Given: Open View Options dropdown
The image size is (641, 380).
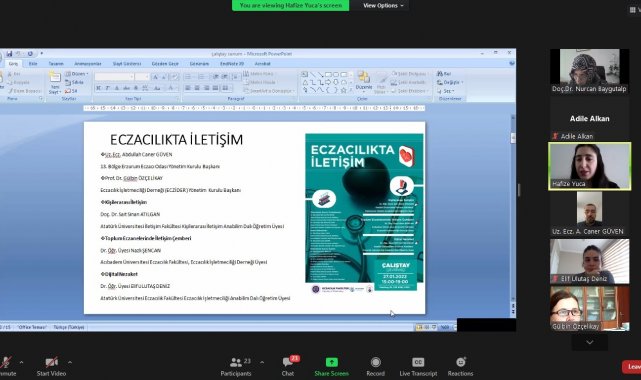Looking at the screenshot, I should pos(383,5).
